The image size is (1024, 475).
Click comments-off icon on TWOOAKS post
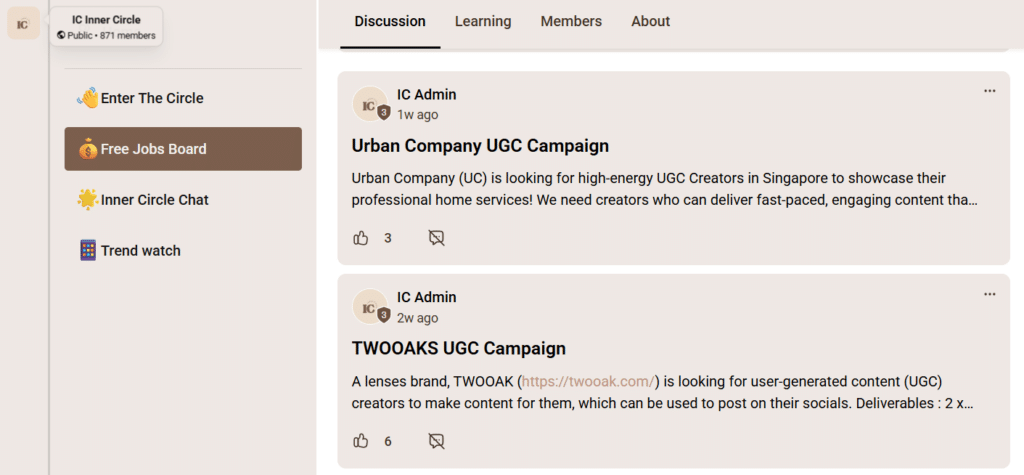(436, 441)
